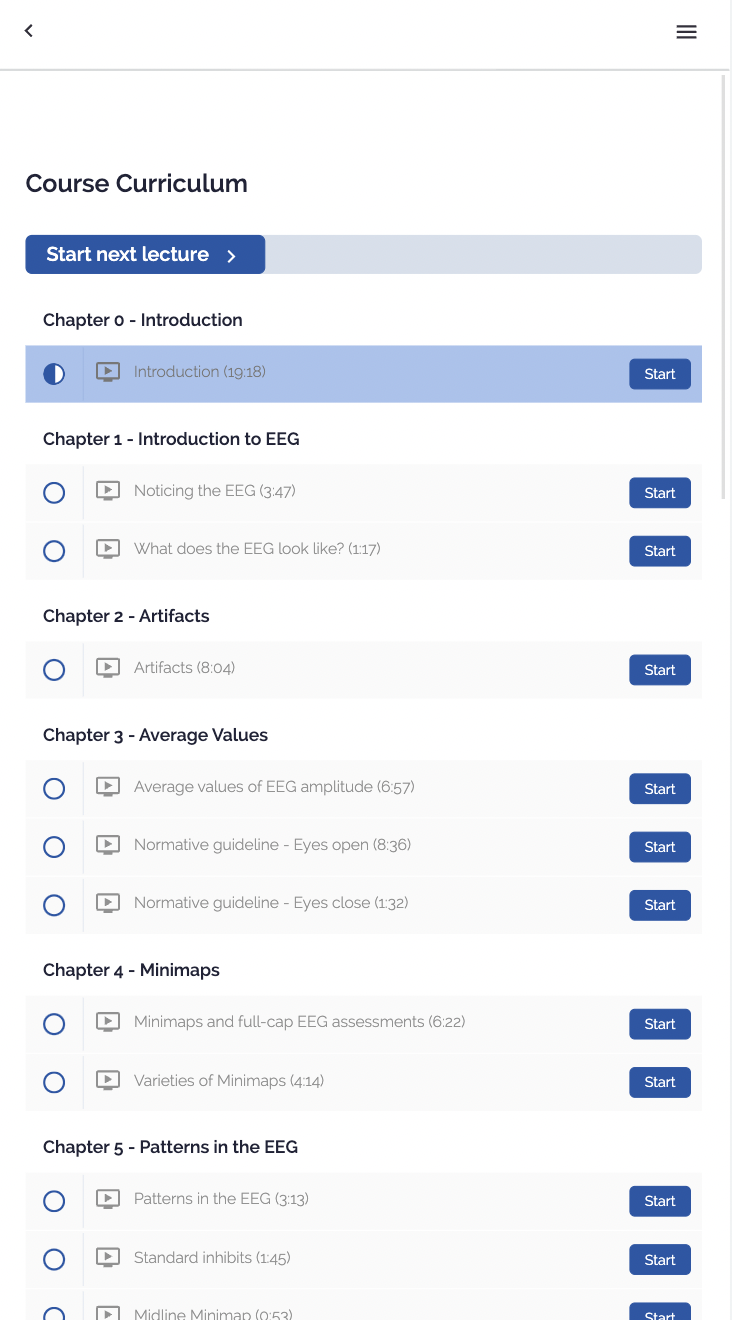Click video icon next to Varieties of Minimaps
732x1320 pixels.
coord(108,1081)
